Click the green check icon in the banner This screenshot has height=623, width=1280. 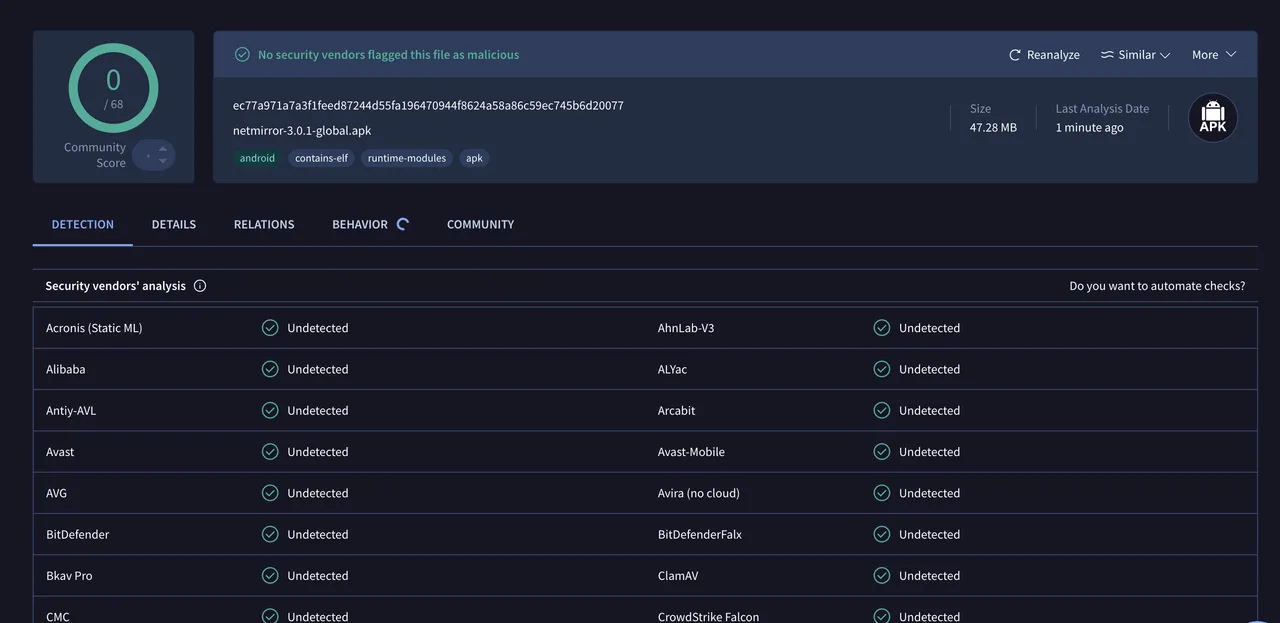(242, 55)
